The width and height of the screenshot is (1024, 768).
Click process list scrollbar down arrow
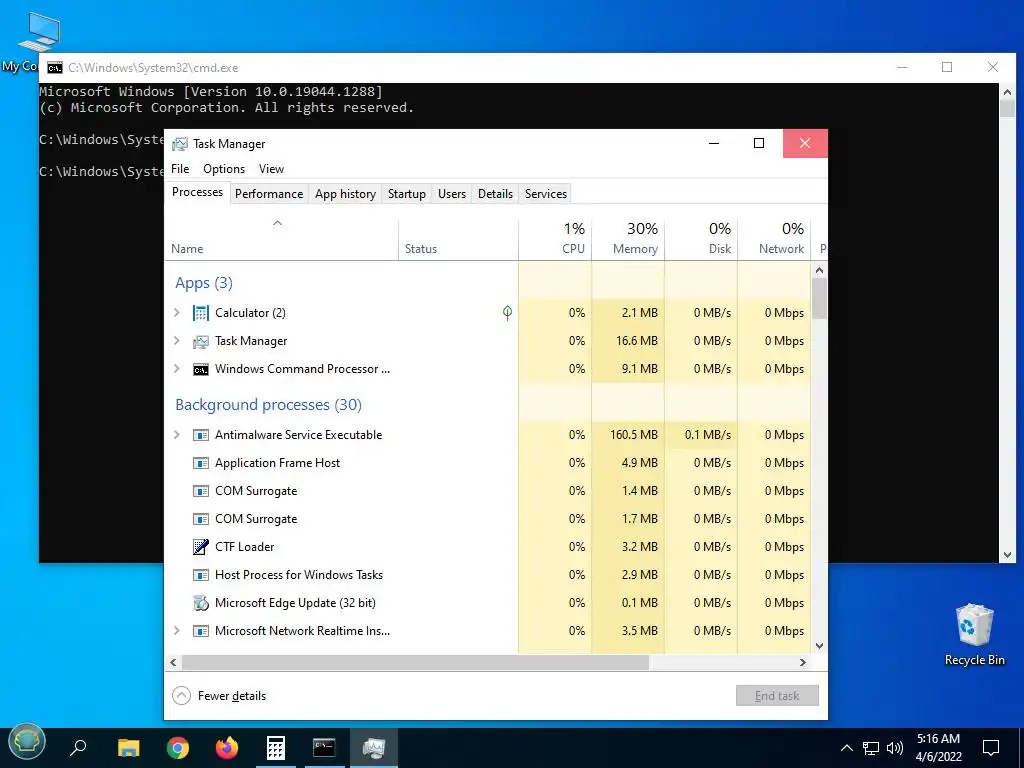pos(820,646)
